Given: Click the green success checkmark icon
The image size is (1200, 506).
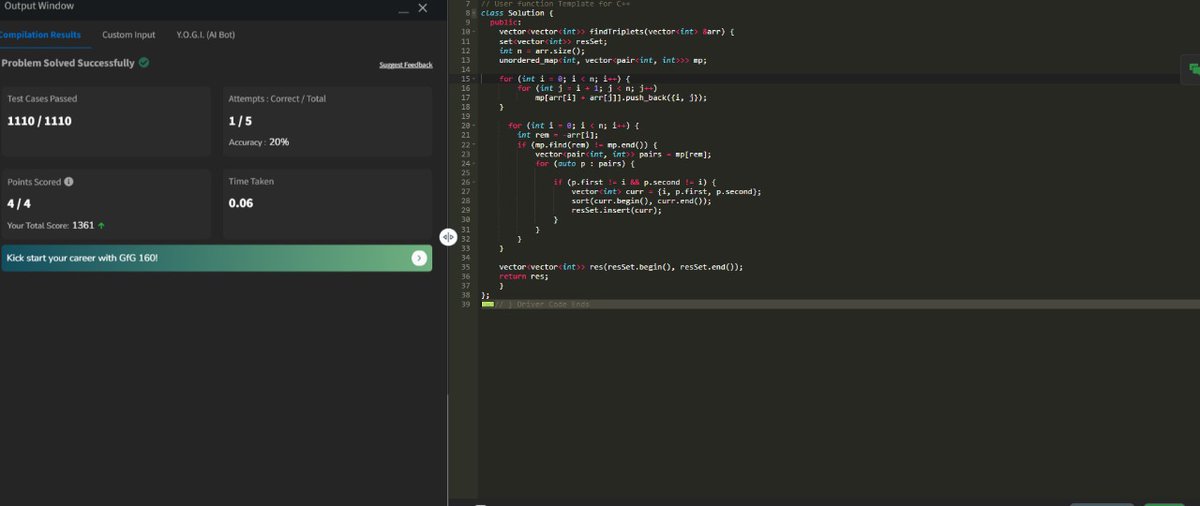Looking at the screenshot, I should click(x=144, y=63).
